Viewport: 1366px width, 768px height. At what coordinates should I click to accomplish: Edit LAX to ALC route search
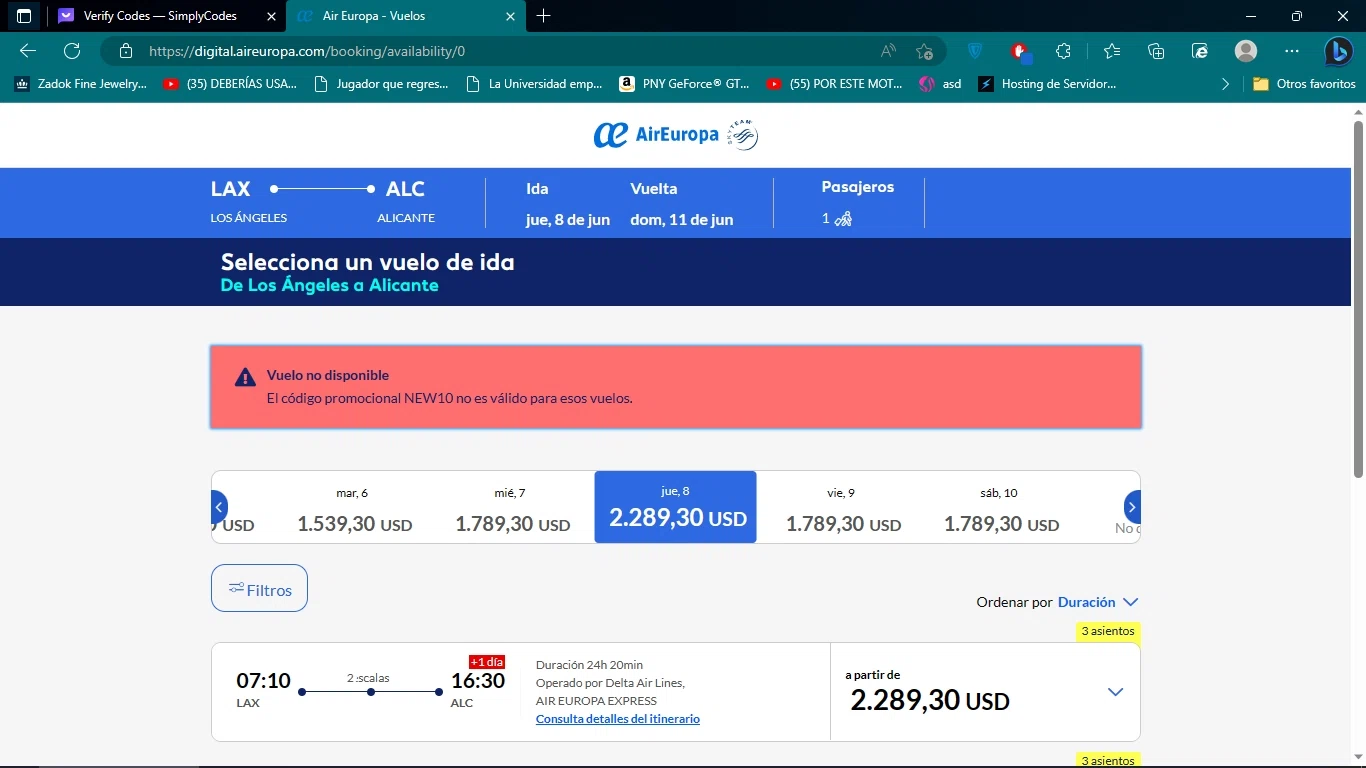(x=323, y=203)
